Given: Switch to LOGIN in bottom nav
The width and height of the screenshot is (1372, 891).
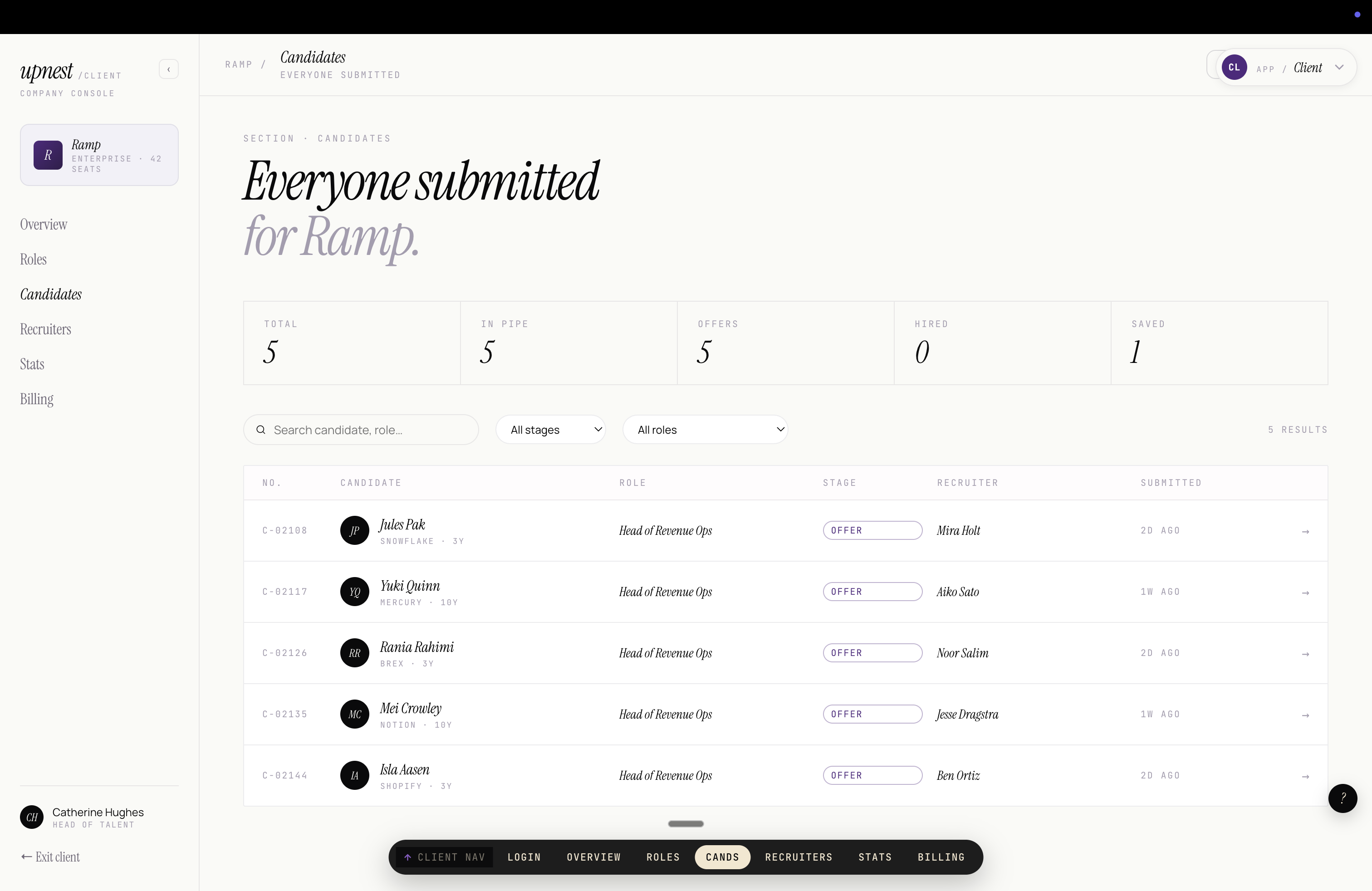Looking at the screenshot, I should pyautogui.click(x=524, y=857).
